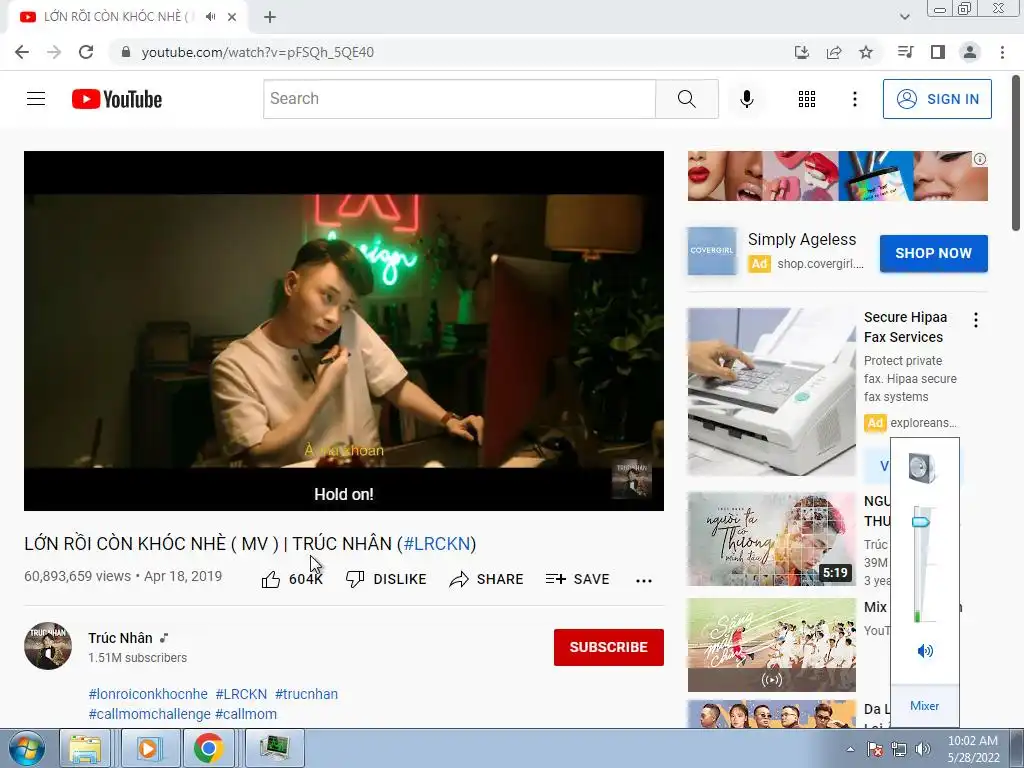1024x768 pixels.
Task: Open the #LRCKN hashtag in the title
Action: point(437,543)
